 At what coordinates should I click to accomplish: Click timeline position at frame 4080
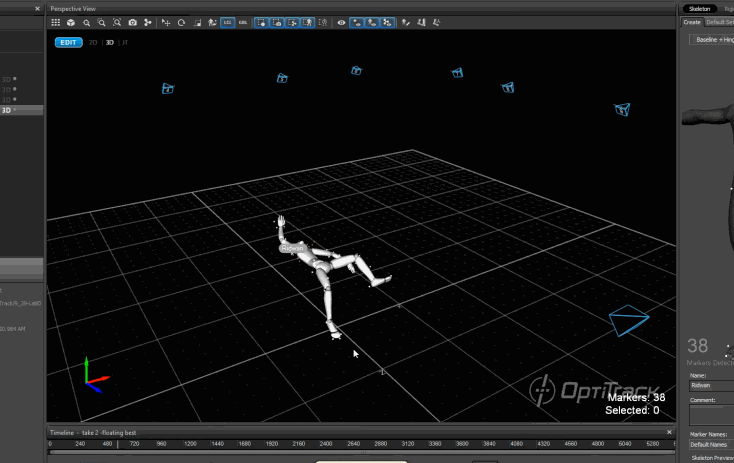[x=516, y=444]
